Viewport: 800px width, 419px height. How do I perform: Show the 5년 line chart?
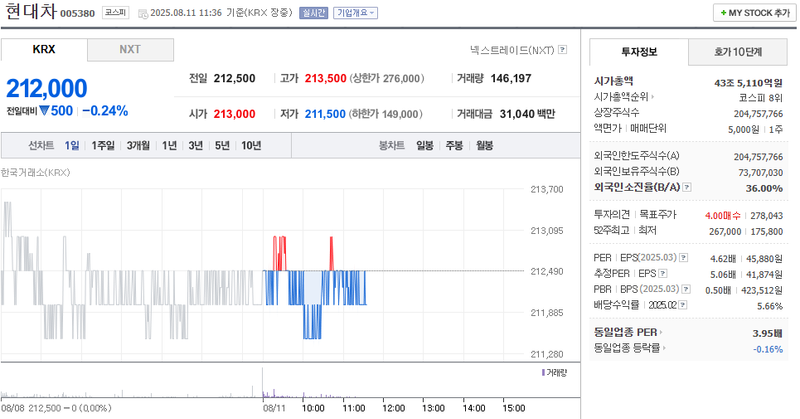pyautogui.click(x=222, y=145)
